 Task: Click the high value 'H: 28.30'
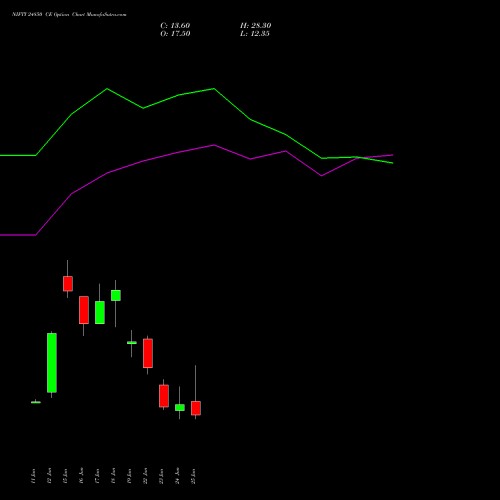click(x=255, y=26)
